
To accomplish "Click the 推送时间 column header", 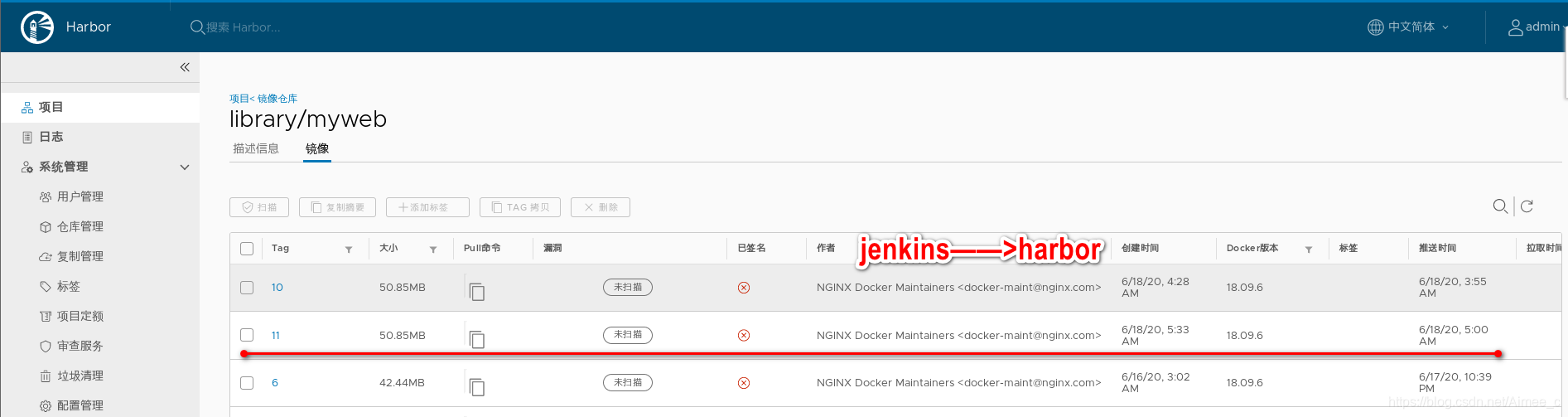I will pos(1438,249).
